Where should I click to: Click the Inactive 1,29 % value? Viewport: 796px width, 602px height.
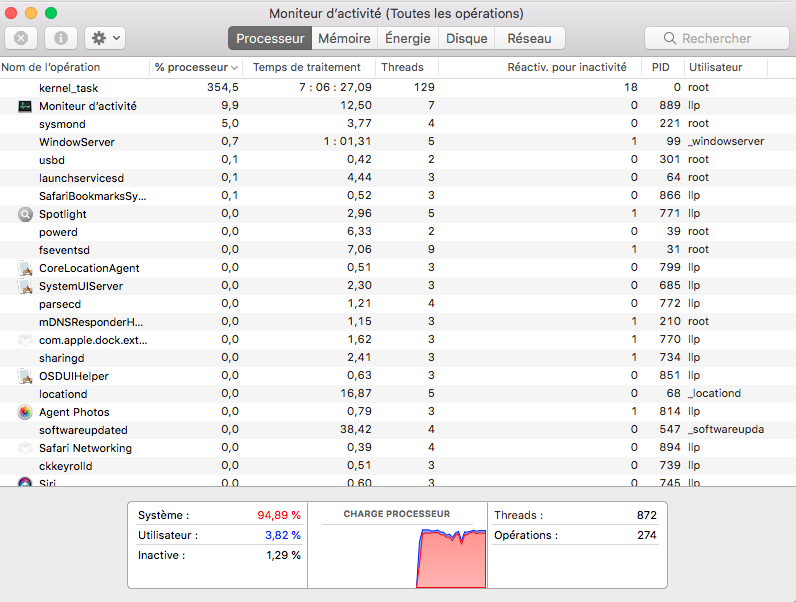pos(283,555)
